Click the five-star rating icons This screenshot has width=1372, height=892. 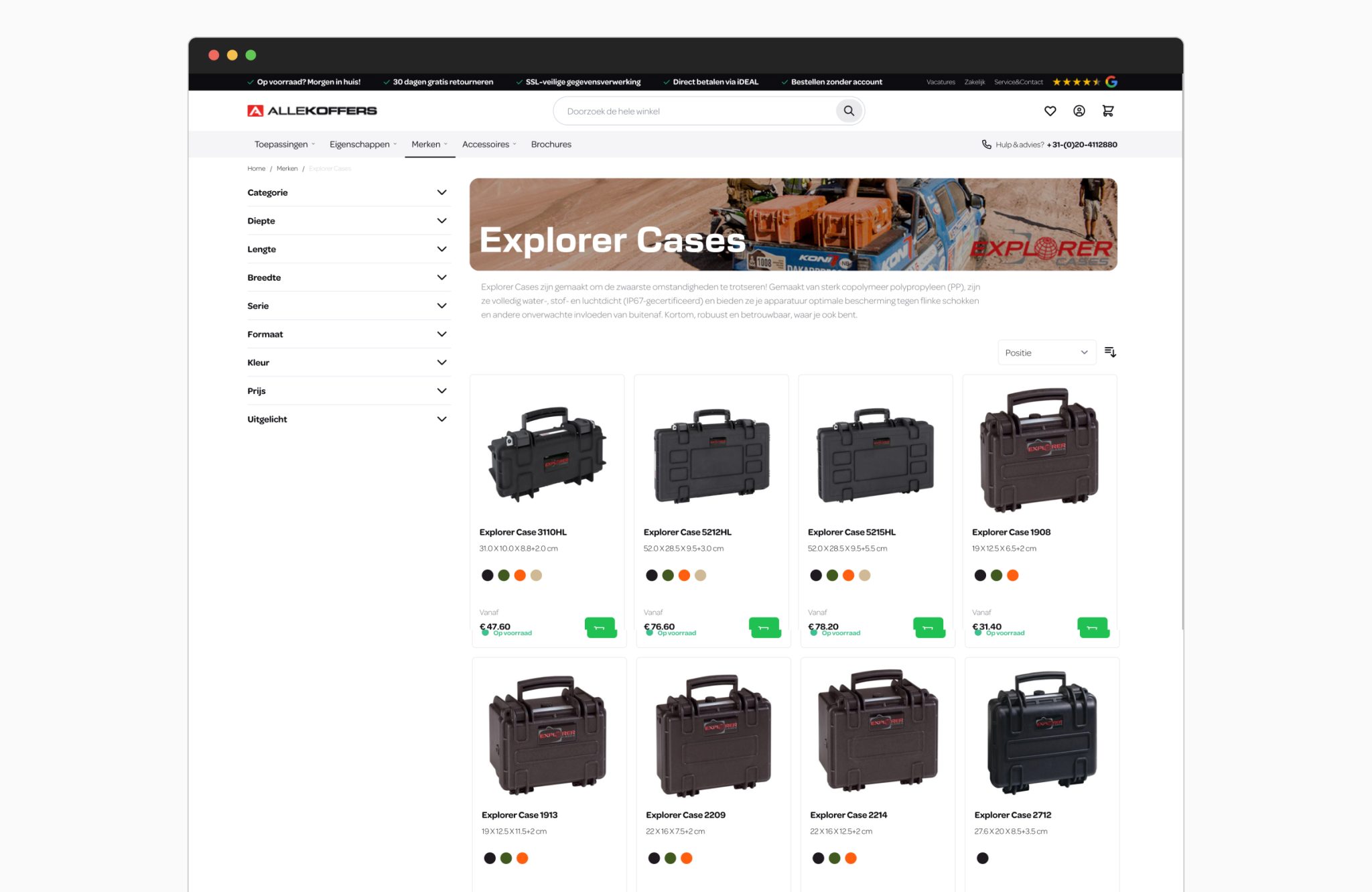(1076, 82)
